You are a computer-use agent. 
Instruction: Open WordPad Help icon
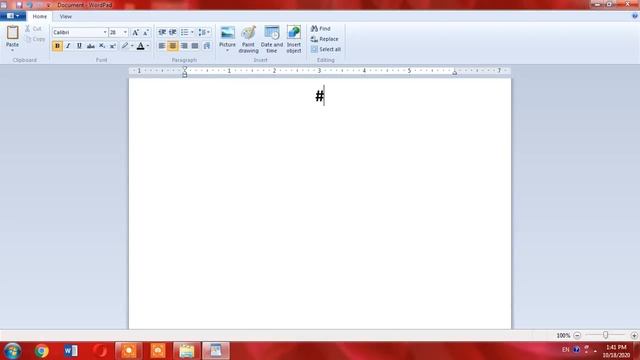[x=635, y=16]
